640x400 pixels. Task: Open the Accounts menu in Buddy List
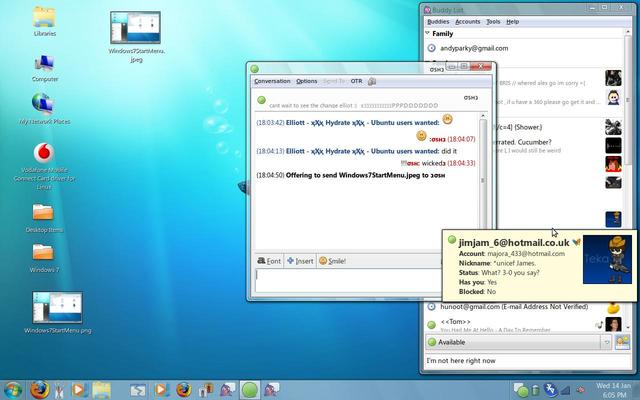pyautogui.click(x=467, y=22)
